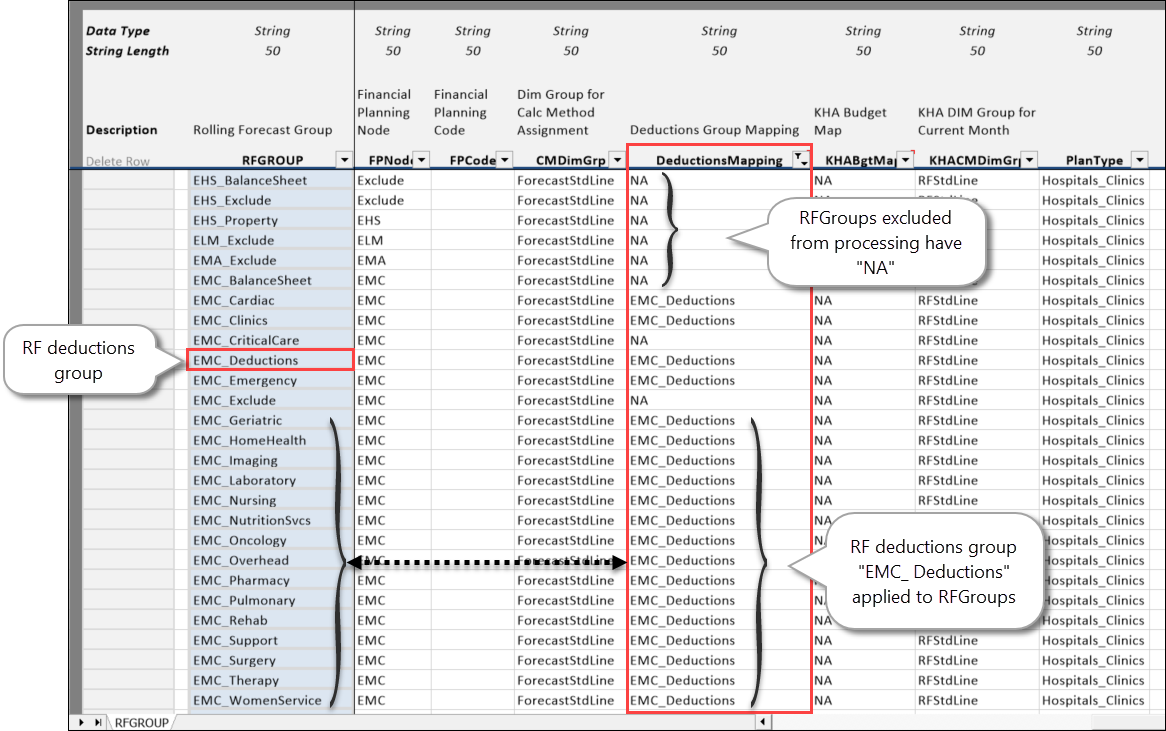Select the EMC_BalanceSheet cell

pyautogui.click(x=270, y=281)
